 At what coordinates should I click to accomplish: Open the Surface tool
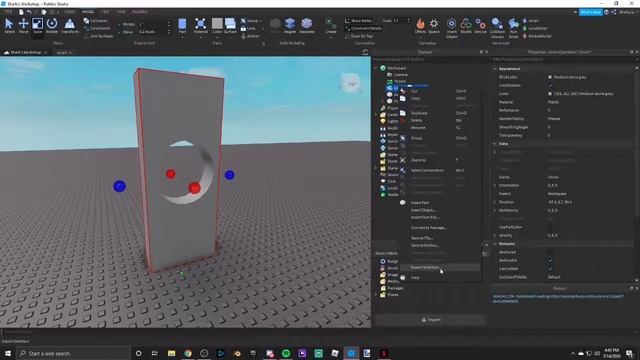[x=230, y=26]
